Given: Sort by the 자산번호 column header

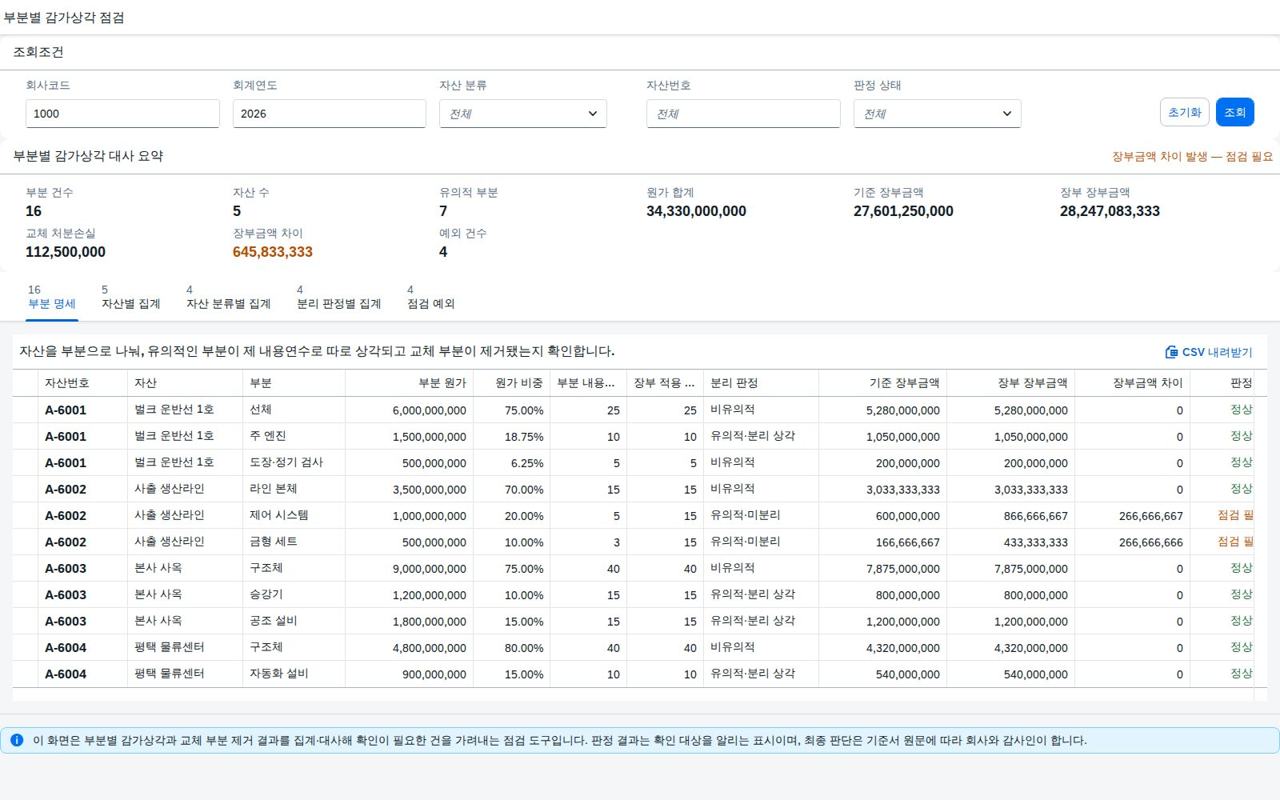Looking at the screenshot, I should click(x=83, y=383).
